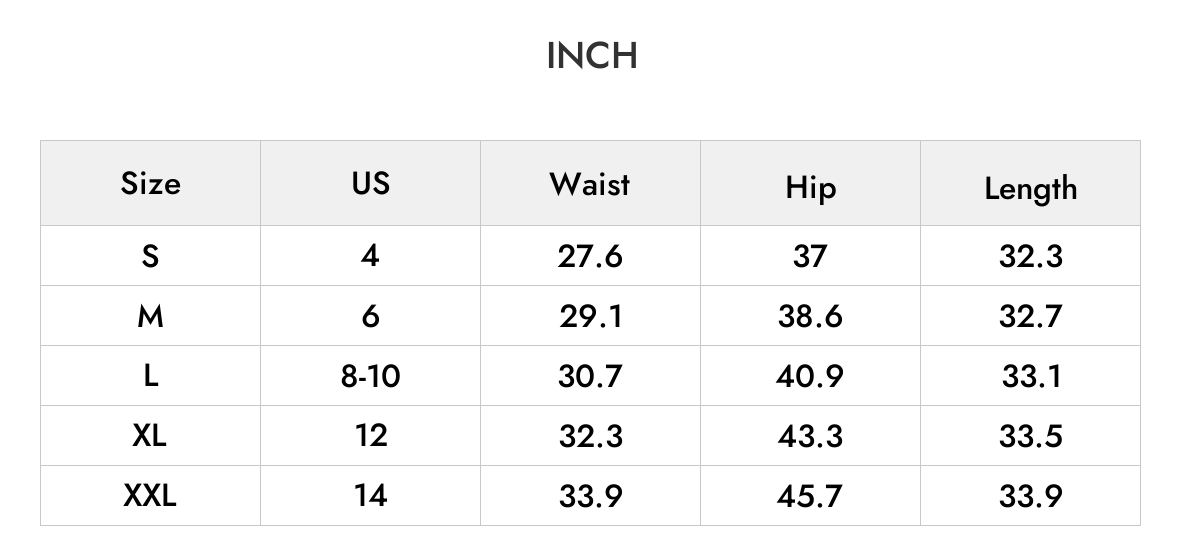
Task: Click the INCH heading above the table
Action: (592, 56)
